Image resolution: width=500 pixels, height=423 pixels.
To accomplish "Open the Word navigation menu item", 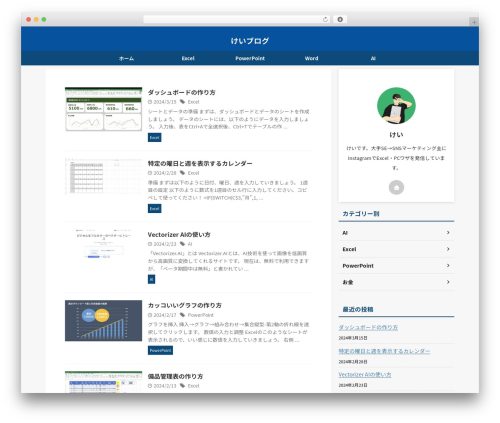I will pos(311,58).
